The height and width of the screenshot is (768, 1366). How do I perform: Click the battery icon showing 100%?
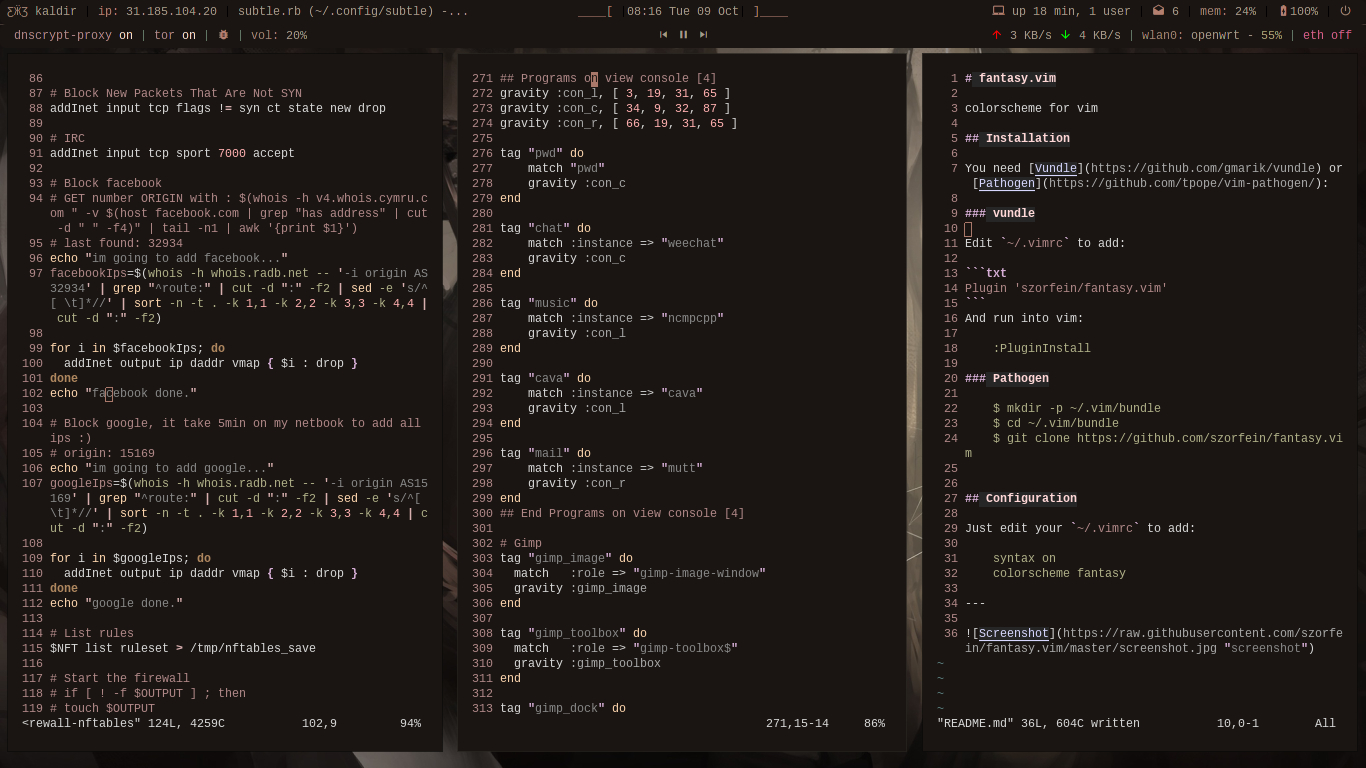coord(1283,11)
